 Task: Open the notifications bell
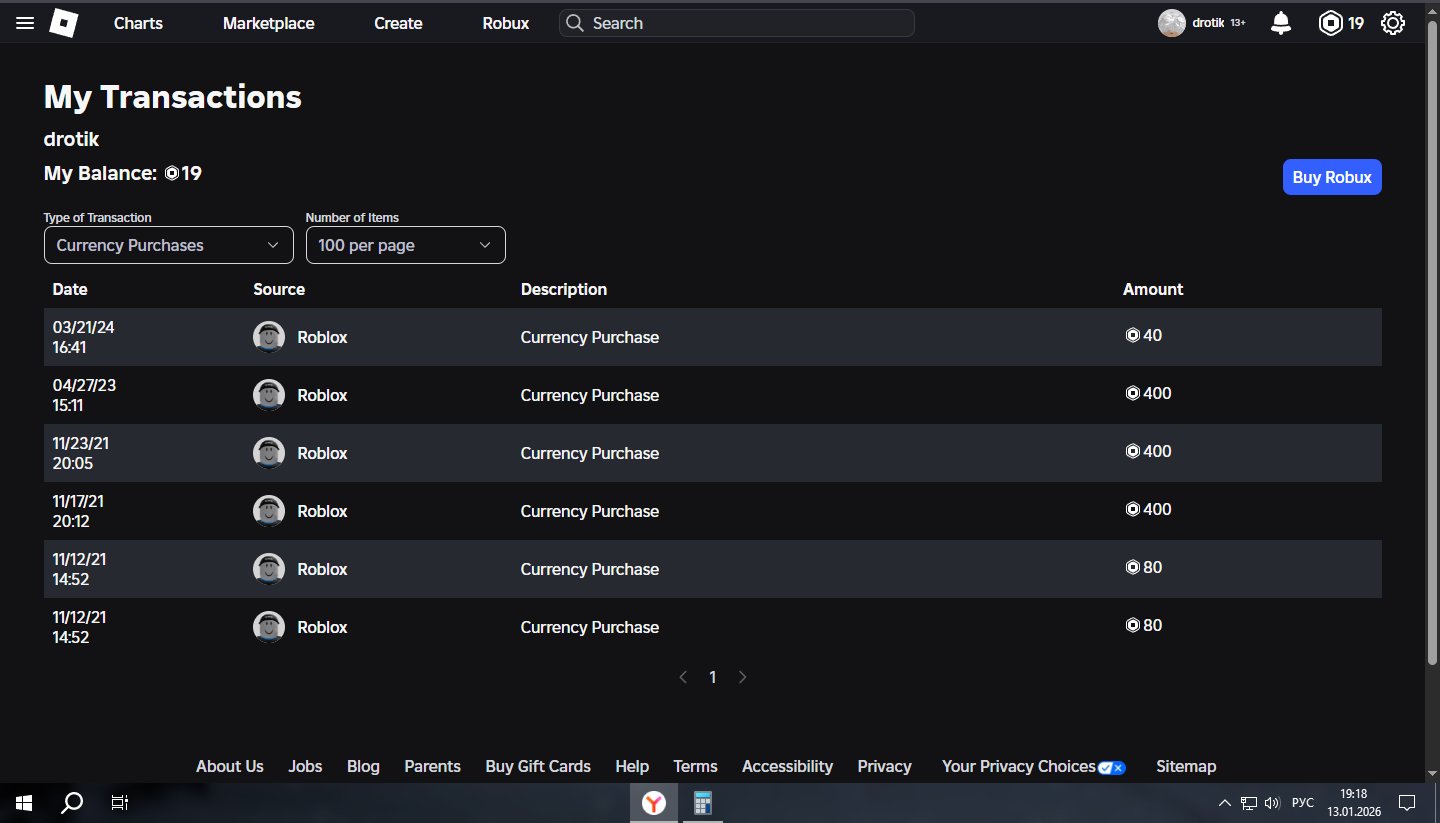point(1281,23)
